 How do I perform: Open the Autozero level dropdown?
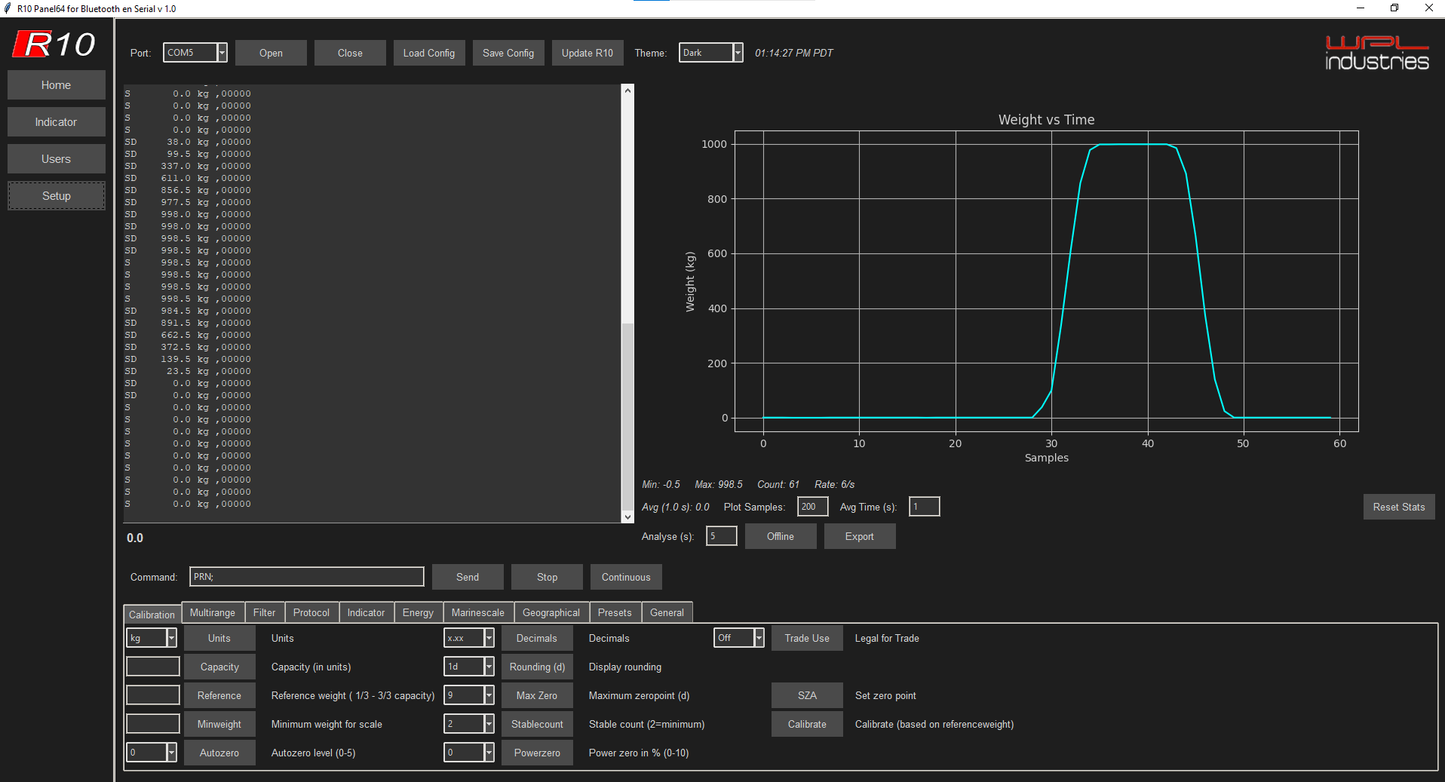[171, 752]
